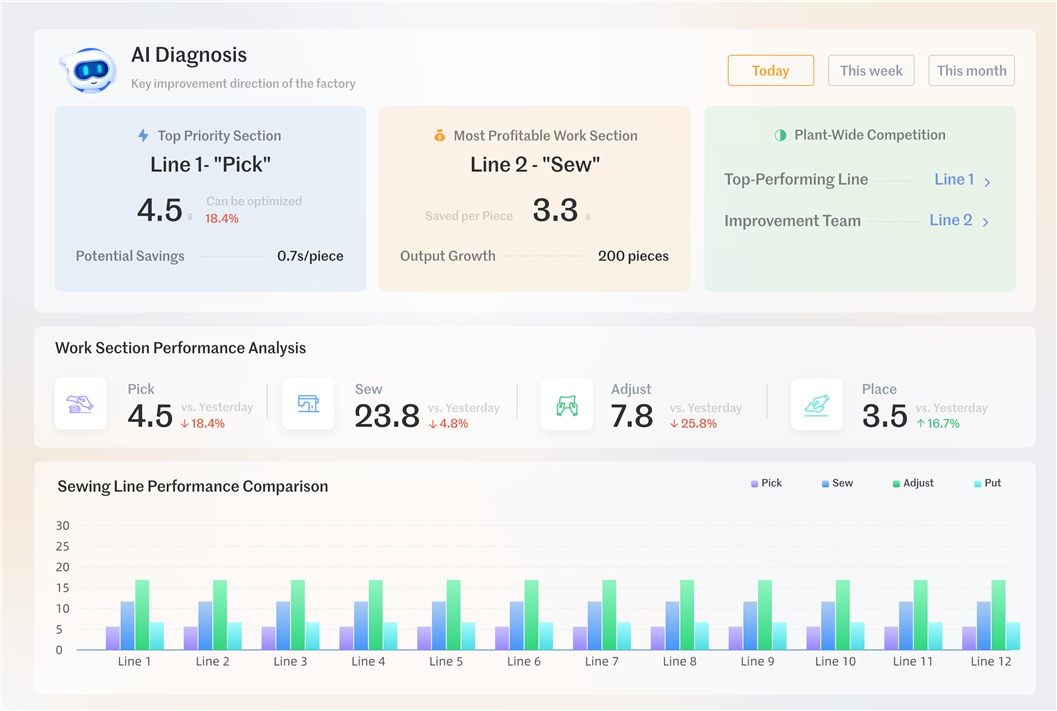1057x711 pixels.
Task: Click the Sew sewing machine icon
Action: pos(308,404)
